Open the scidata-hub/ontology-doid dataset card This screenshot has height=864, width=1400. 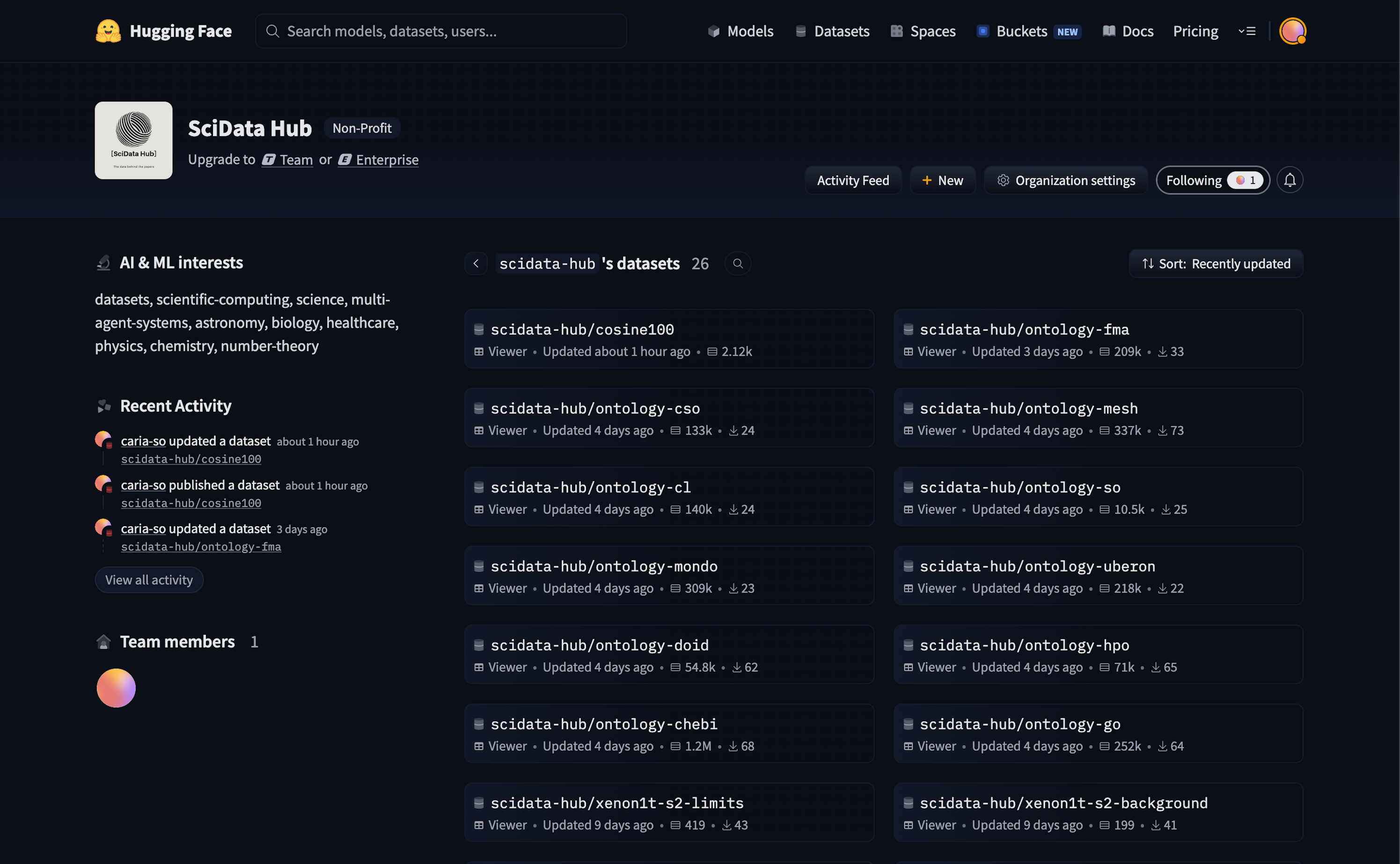[669, 654]
